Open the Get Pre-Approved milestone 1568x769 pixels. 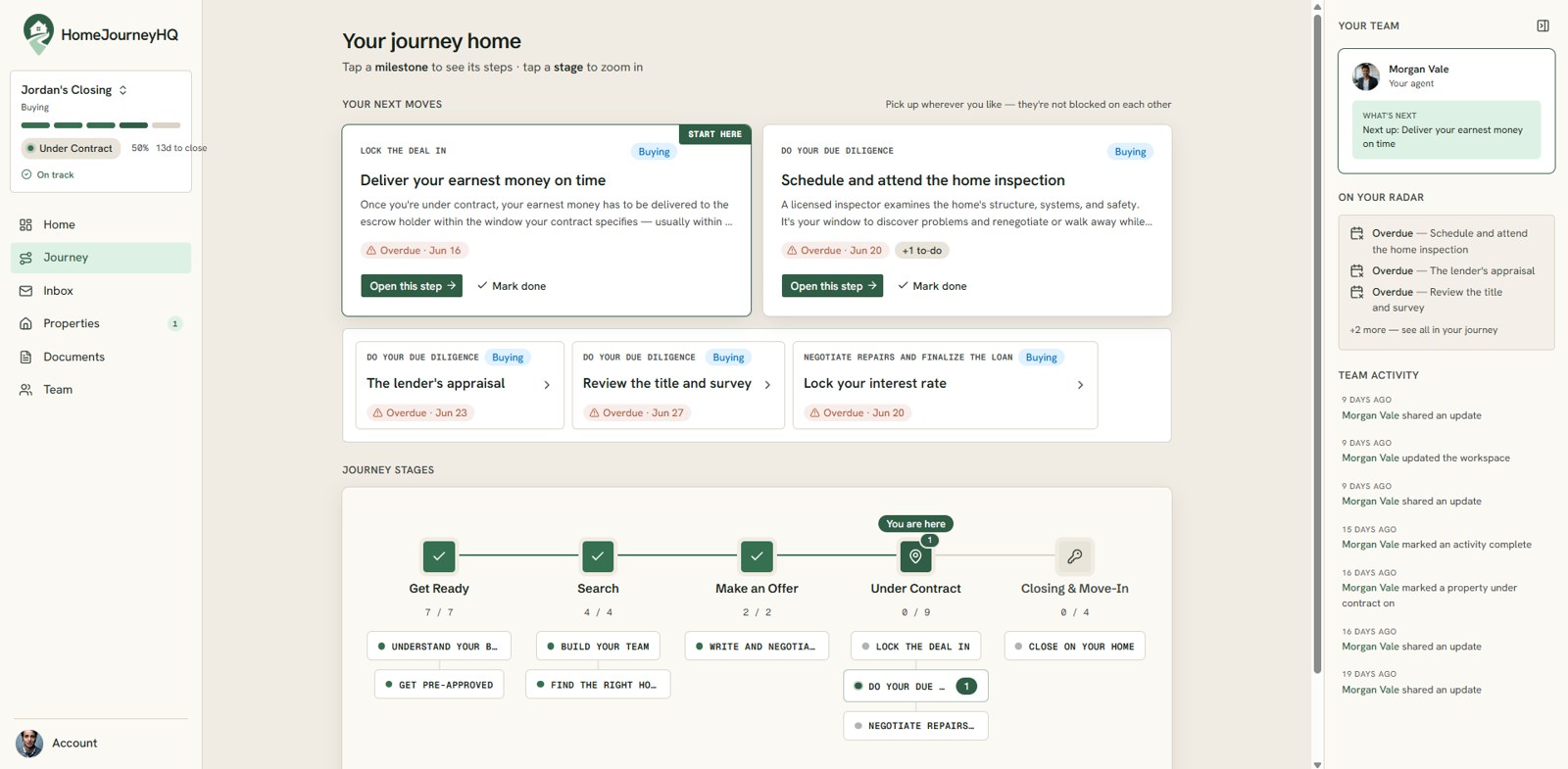(439, 685)
